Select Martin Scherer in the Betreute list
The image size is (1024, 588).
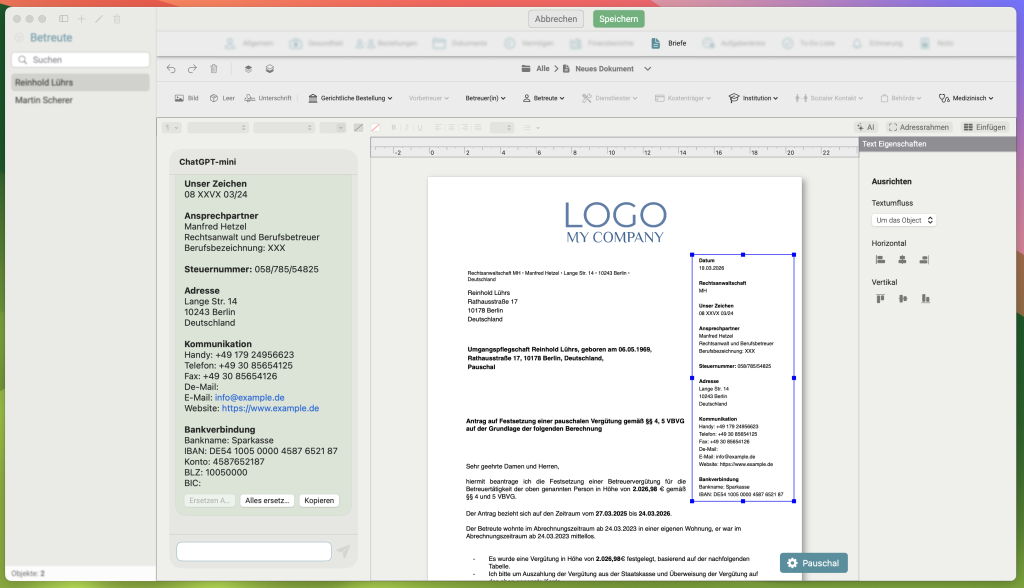[43, 100]
